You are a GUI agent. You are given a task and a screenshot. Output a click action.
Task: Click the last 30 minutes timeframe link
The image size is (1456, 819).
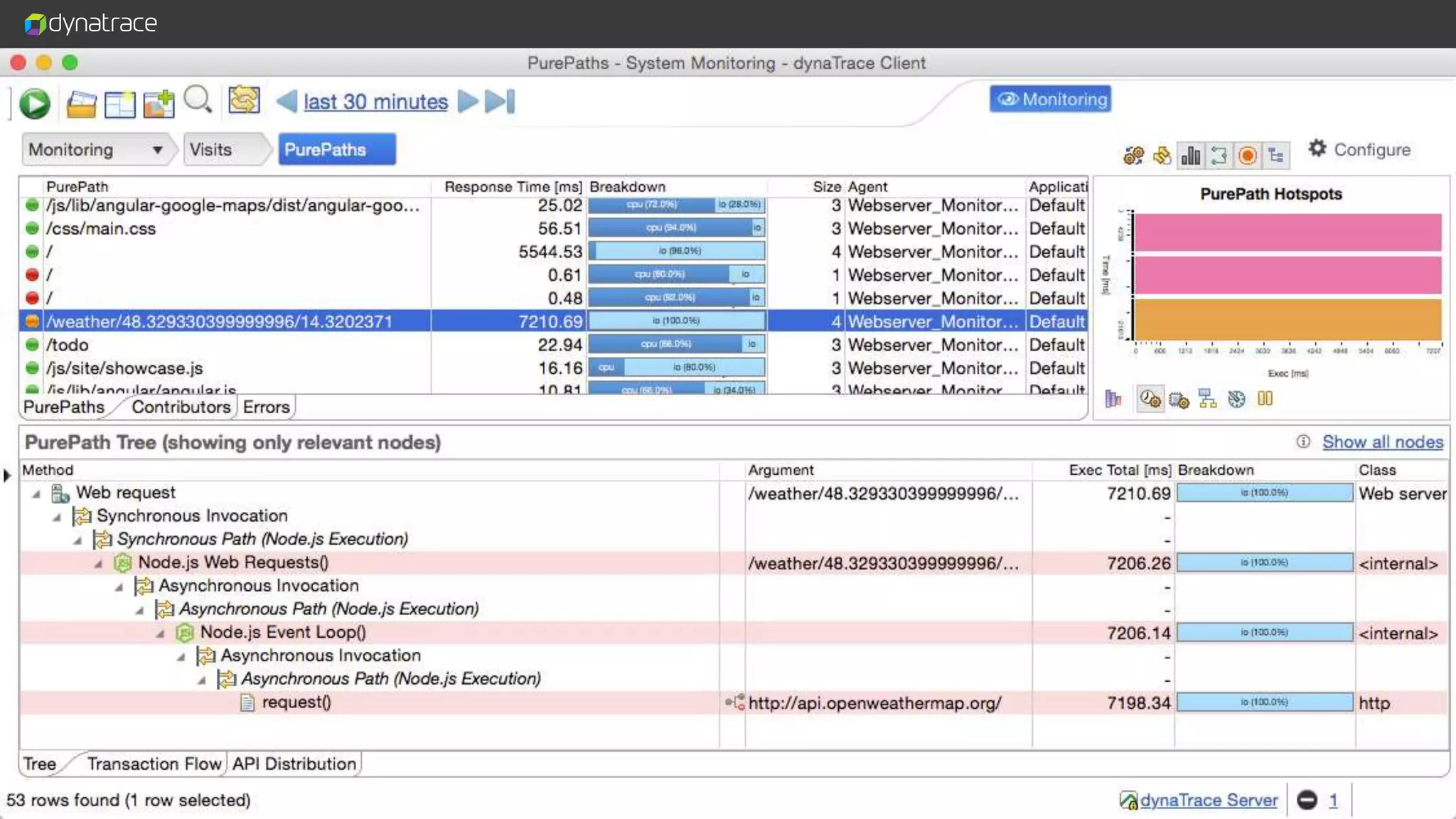(x=375, y=102)
